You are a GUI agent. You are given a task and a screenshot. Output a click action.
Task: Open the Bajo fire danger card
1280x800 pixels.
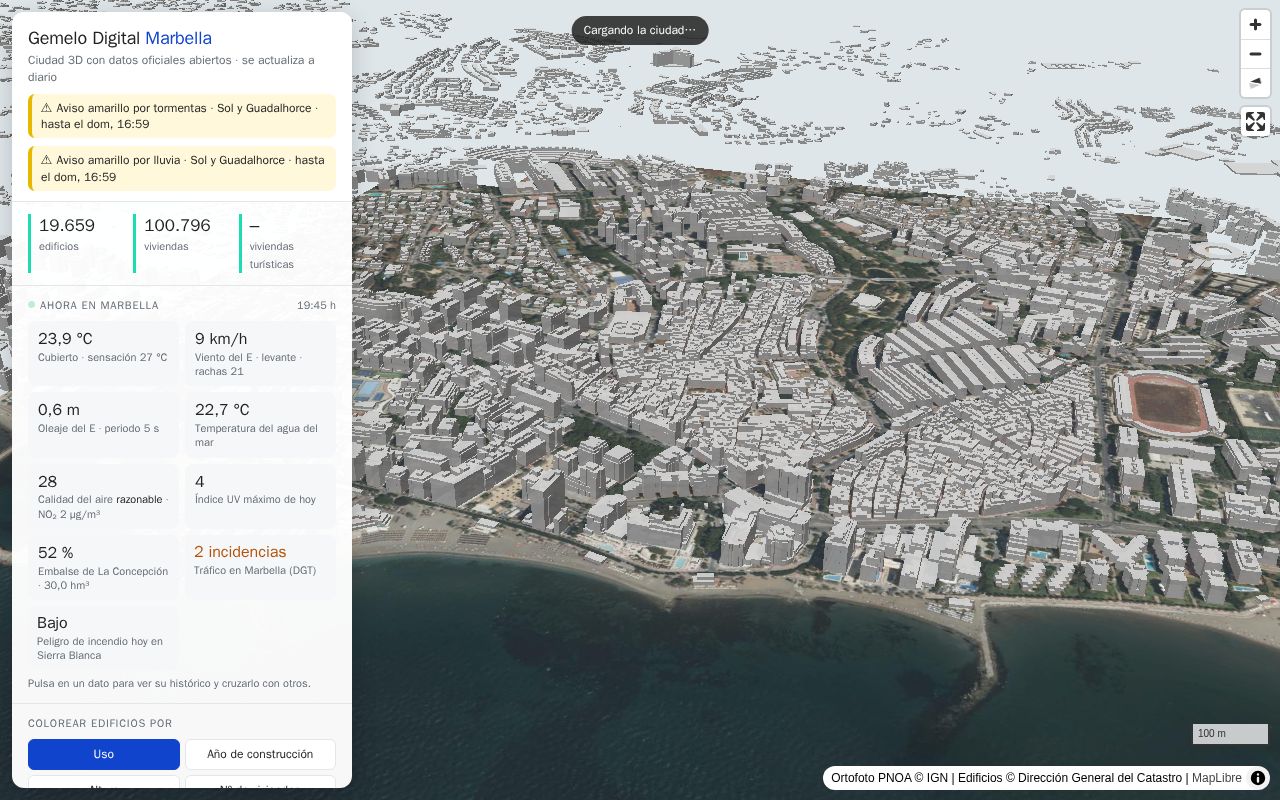point(103,638)
